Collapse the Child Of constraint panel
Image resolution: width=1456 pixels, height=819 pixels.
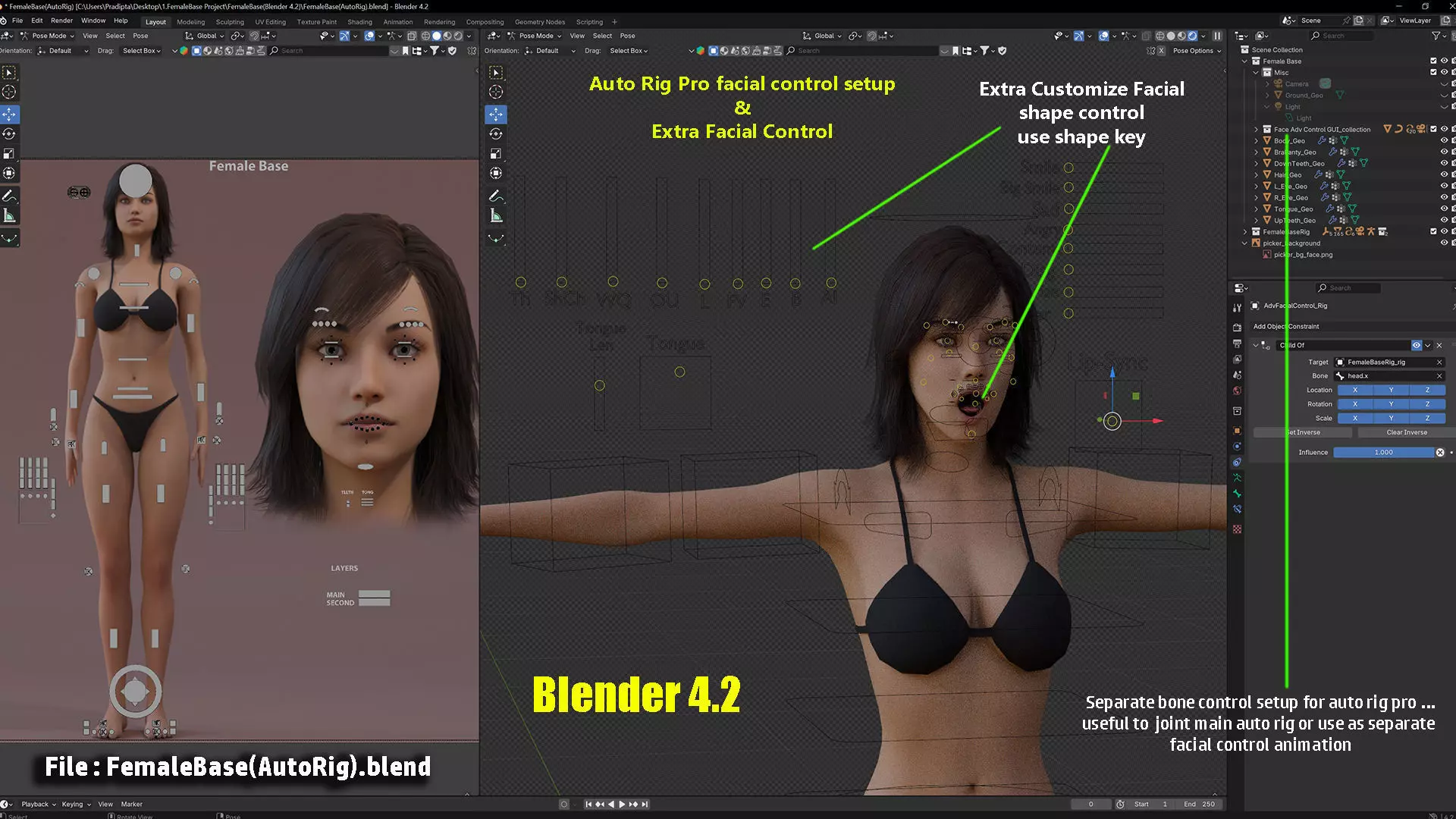tap(1255, 345)
